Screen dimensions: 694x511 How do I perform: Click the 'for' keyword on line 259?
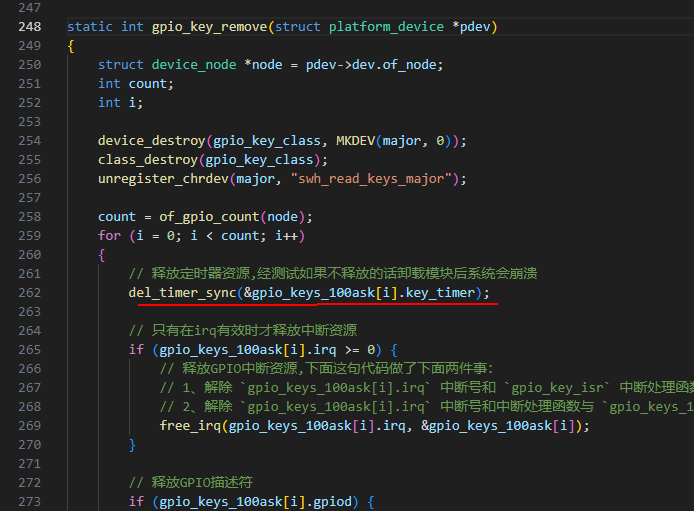pos(109,236)
